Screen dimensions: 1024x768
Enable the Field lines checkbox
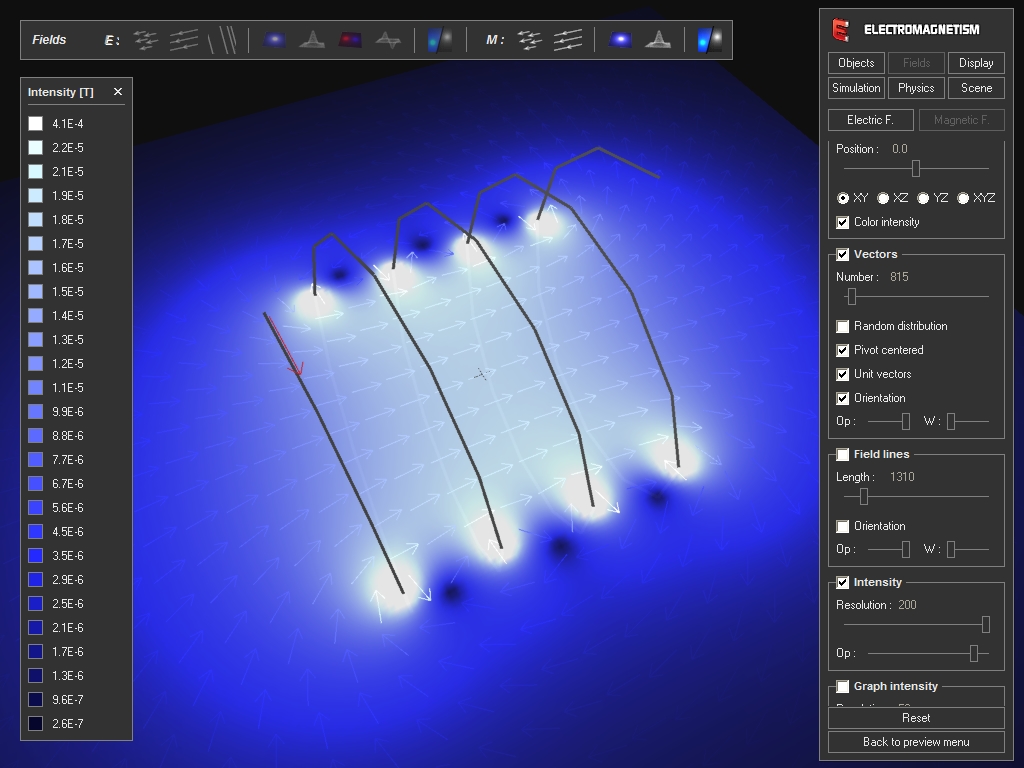click(x=843, y=454)
